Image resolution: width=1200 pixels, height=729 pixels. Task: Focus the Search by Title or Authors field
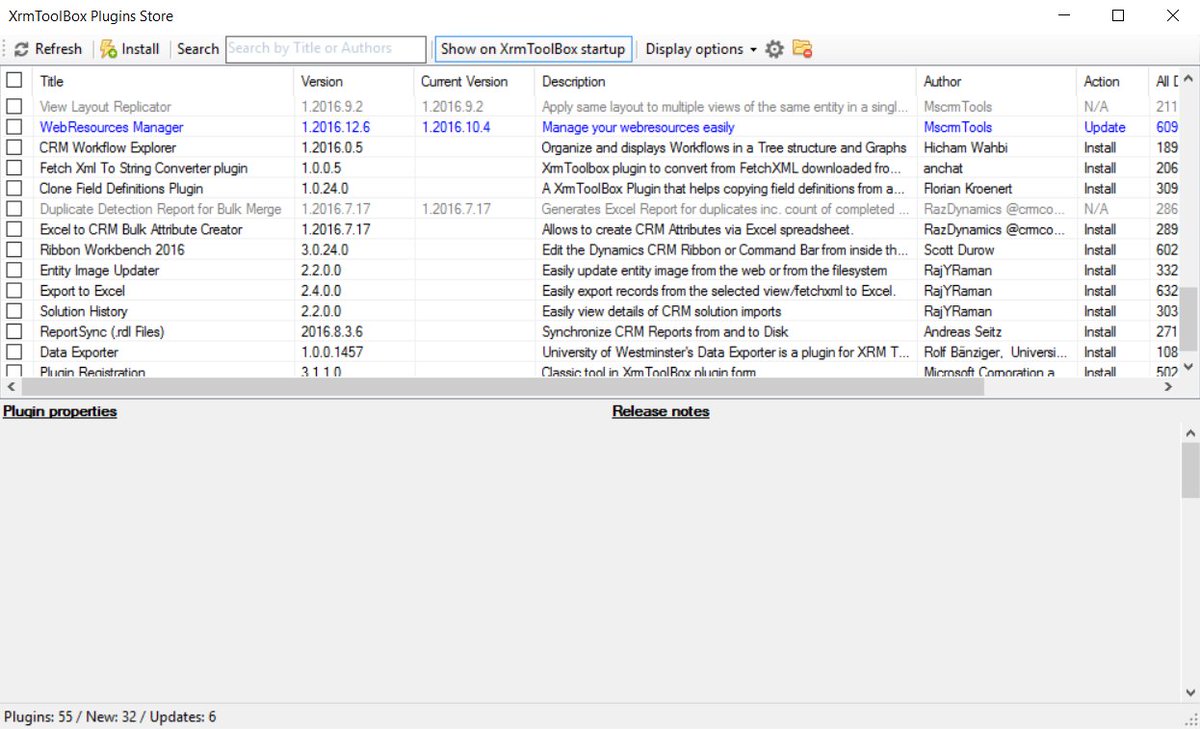click(x=325, y=48)
